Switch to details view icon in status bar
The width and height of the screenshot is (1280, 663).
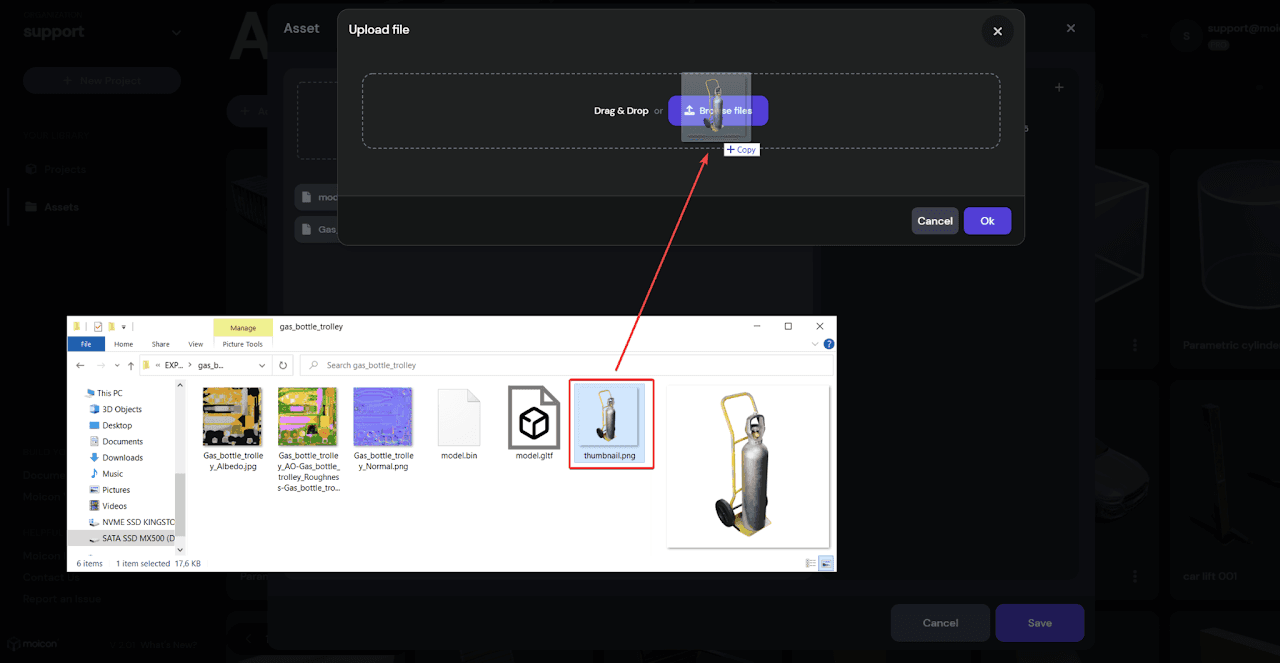(809, 563)
